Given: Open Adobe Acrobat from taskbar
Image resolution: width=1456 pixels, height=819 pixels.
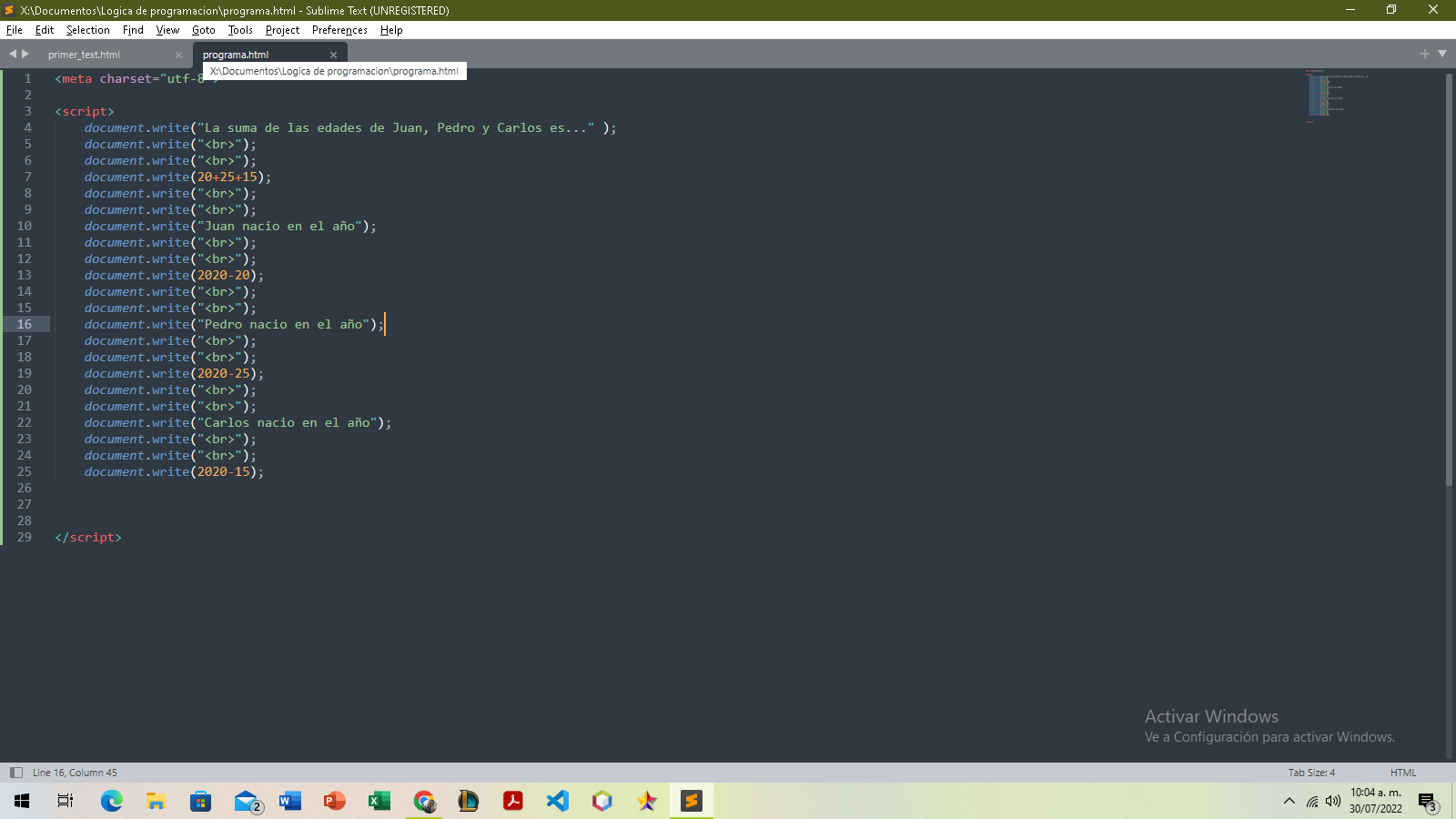Looking at the screenshot, I should 512,801.
